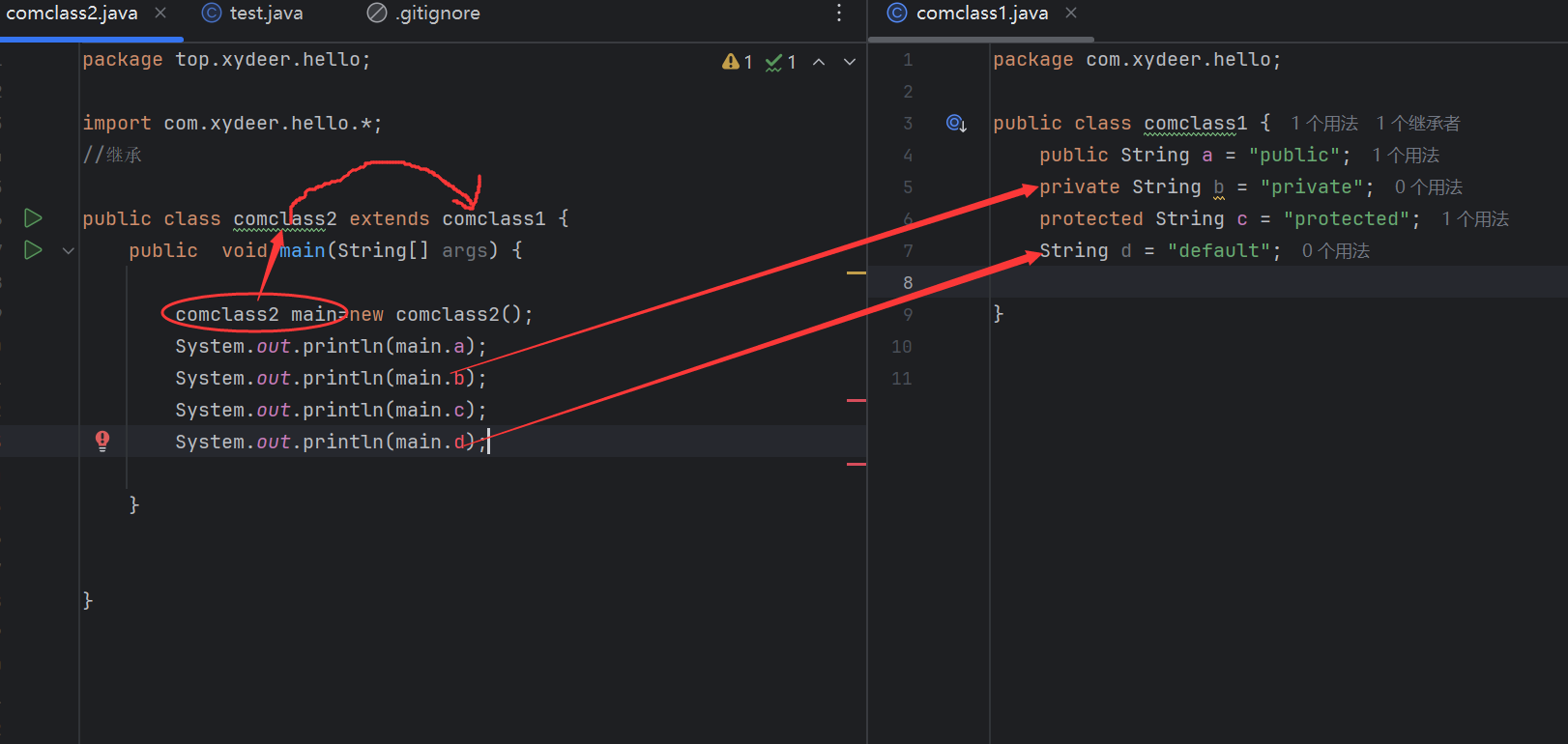Click run icon beside main method
This screenshot has height=744, width=1568.
point(33,250)
